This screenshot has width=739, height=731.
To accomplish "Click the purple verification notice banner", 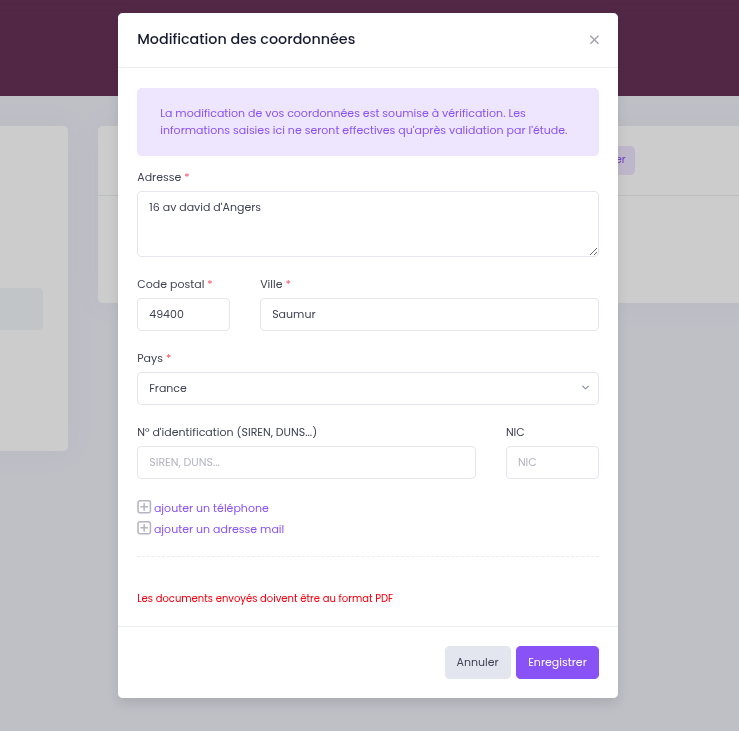I will click(x=368, y=122).
